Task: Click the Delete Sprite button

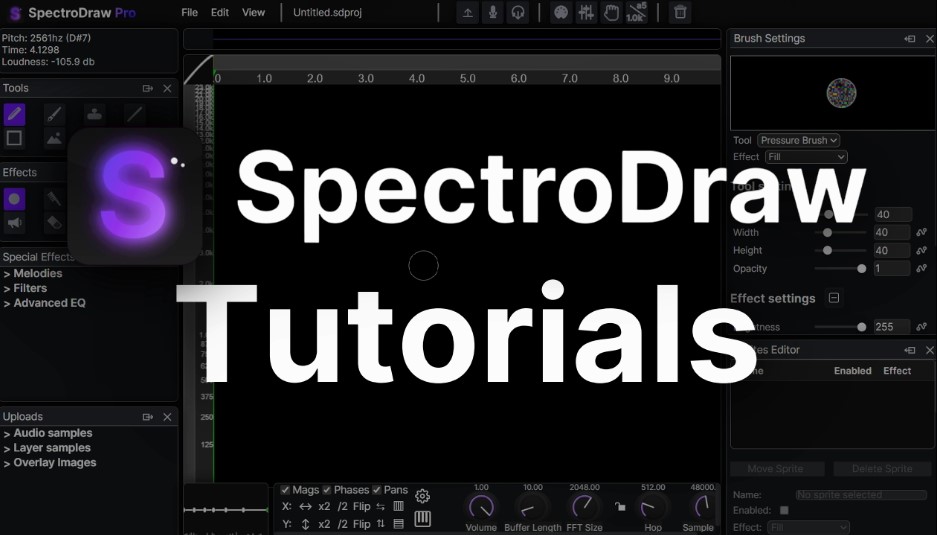Action: (x=882, y=469)
